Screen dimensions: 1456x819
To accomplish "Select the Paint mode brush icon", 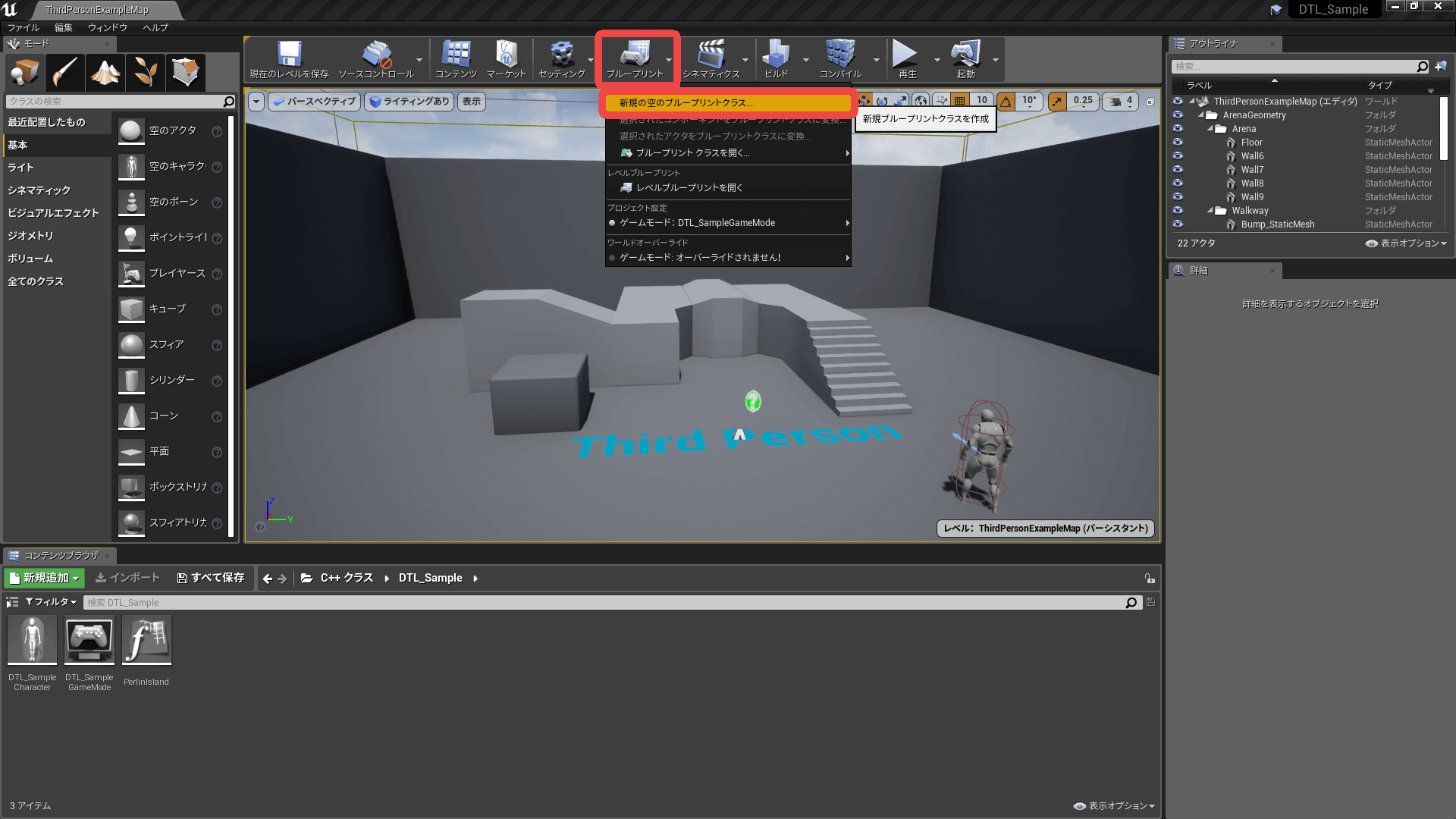I will 65,72.
